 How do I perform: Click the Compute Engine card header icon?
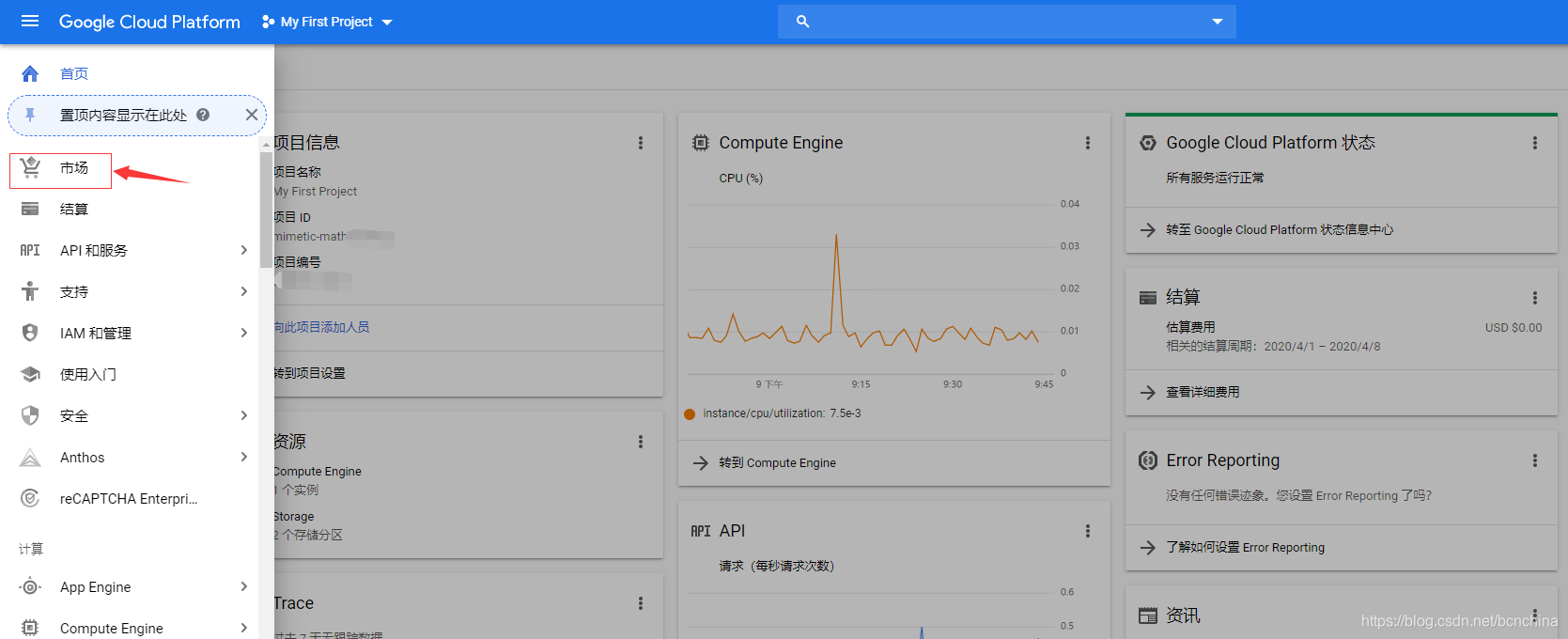point(701,143)
